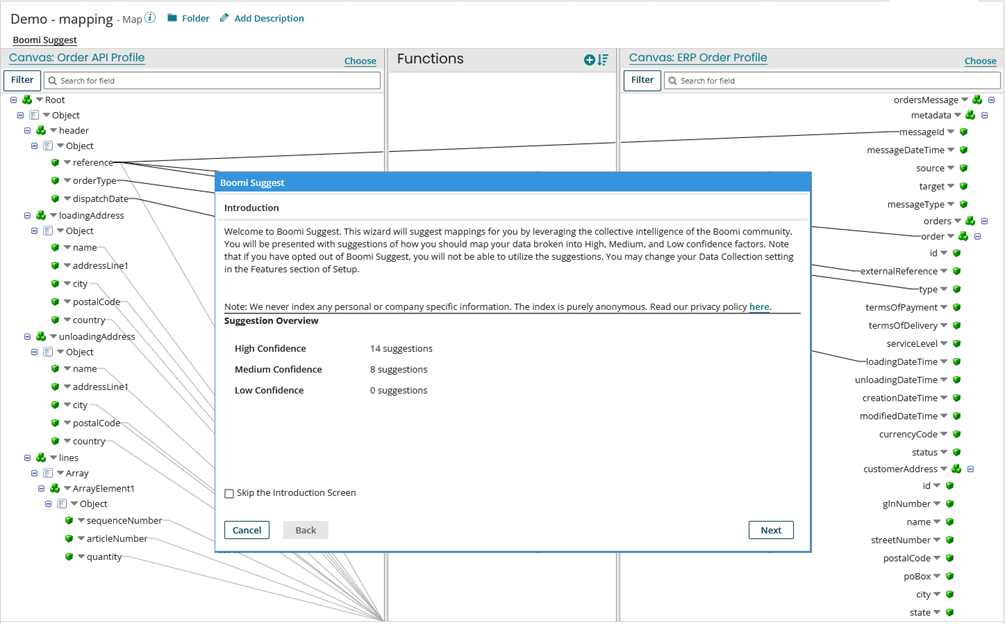This screenshot has height=624, width=1005.
Task: Click the info icon beside Map
Action: click(x=150, y=18)
